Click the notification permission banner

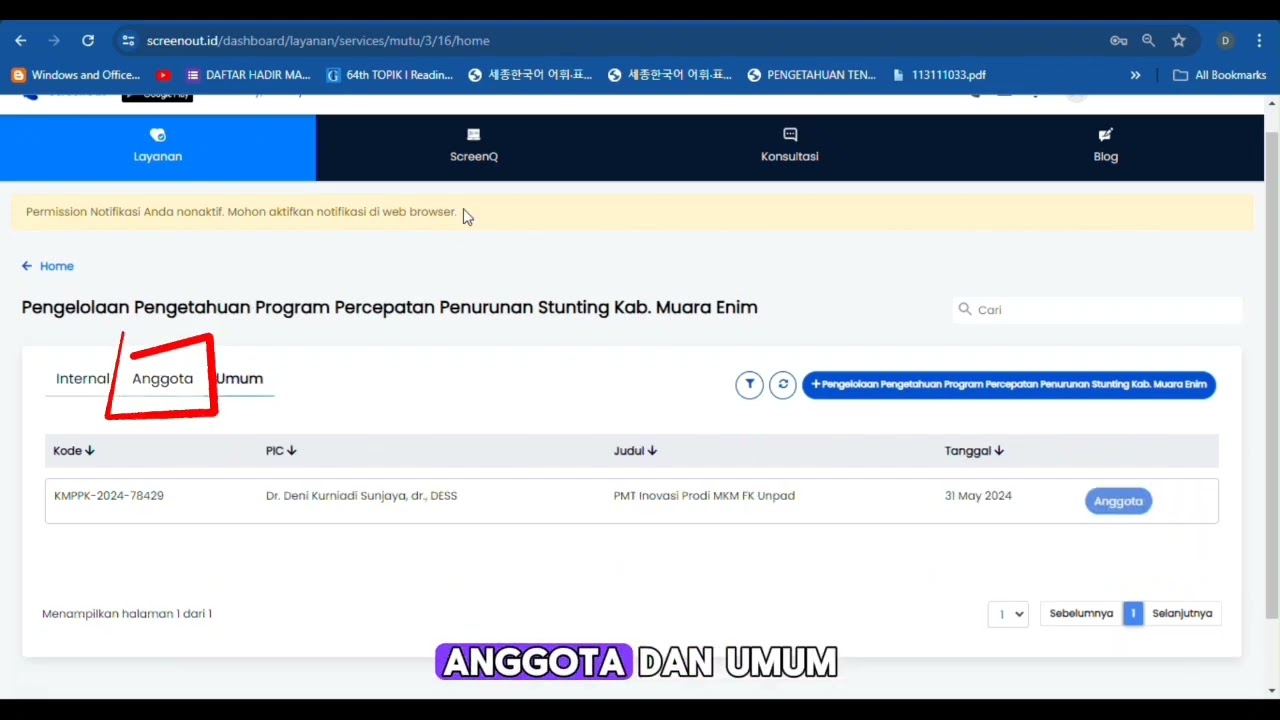(x=631, y=212)
